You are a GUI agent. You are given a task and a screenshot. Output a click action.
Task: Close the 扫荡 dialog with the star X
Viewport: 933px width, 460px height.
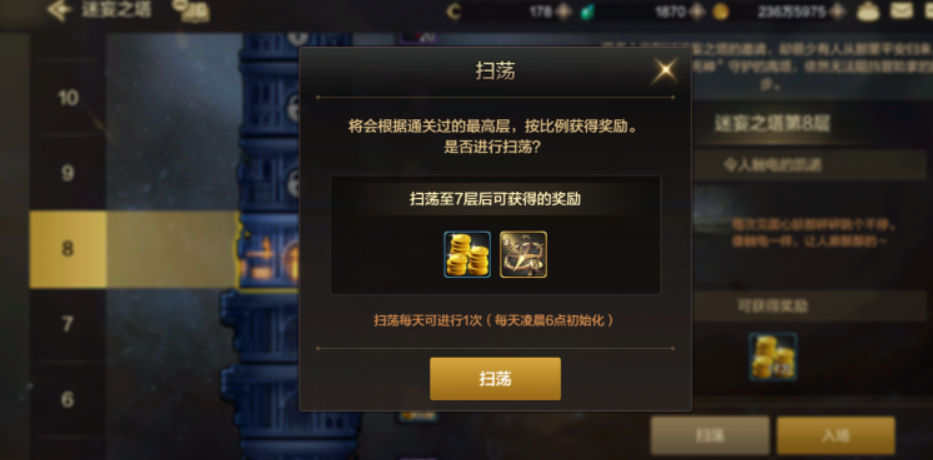(665, 71)
